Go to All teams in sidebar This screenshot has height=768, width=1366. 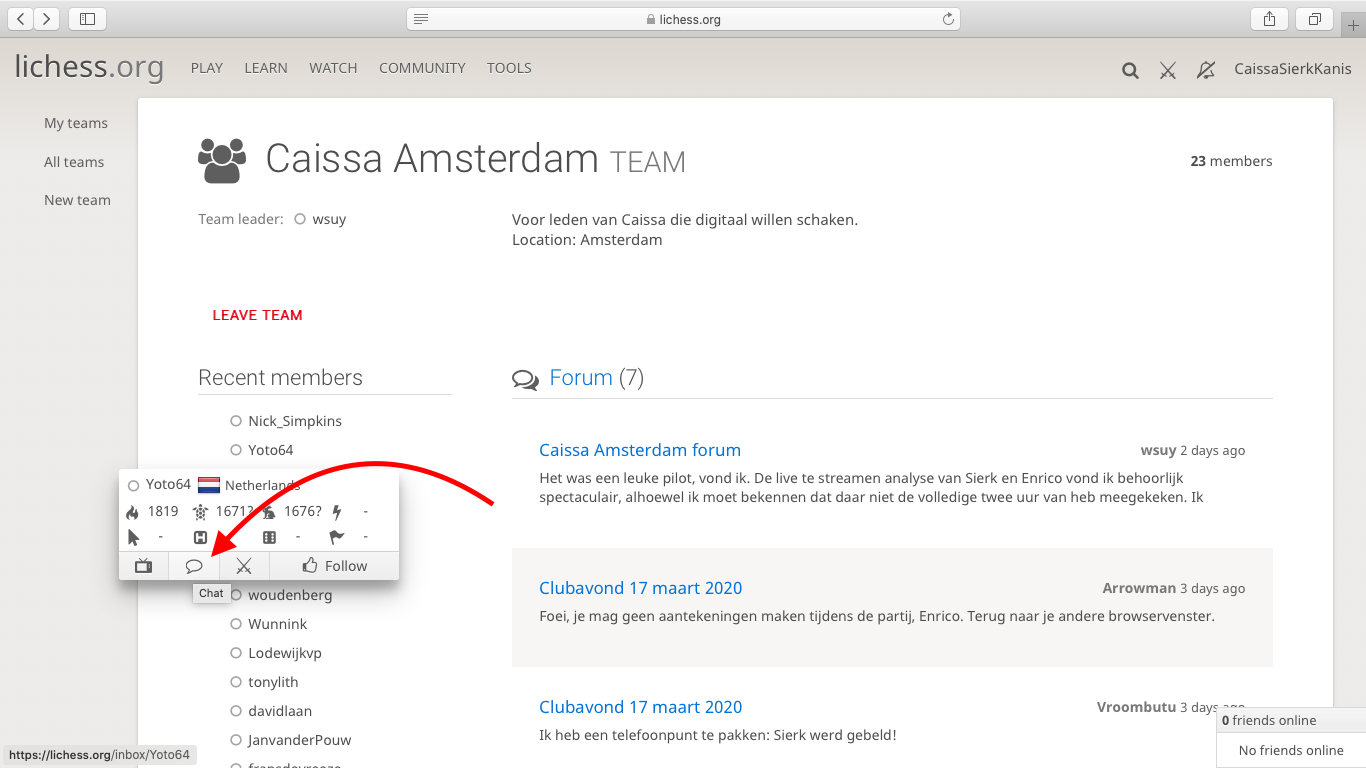pyautogui.click(x=74, y=162)
